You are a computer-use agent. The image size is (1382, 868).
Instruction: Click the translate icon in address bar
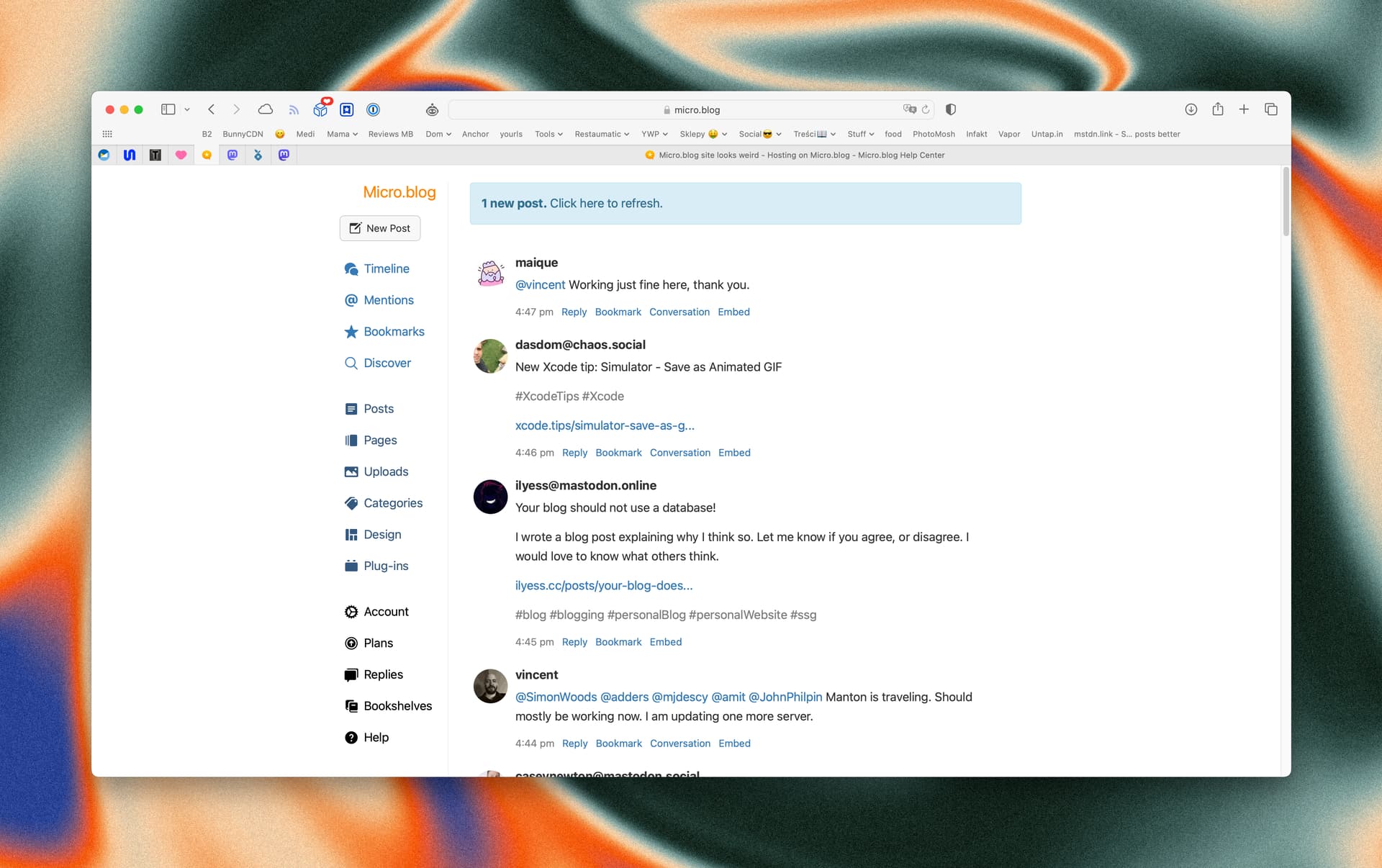point(910,109)
